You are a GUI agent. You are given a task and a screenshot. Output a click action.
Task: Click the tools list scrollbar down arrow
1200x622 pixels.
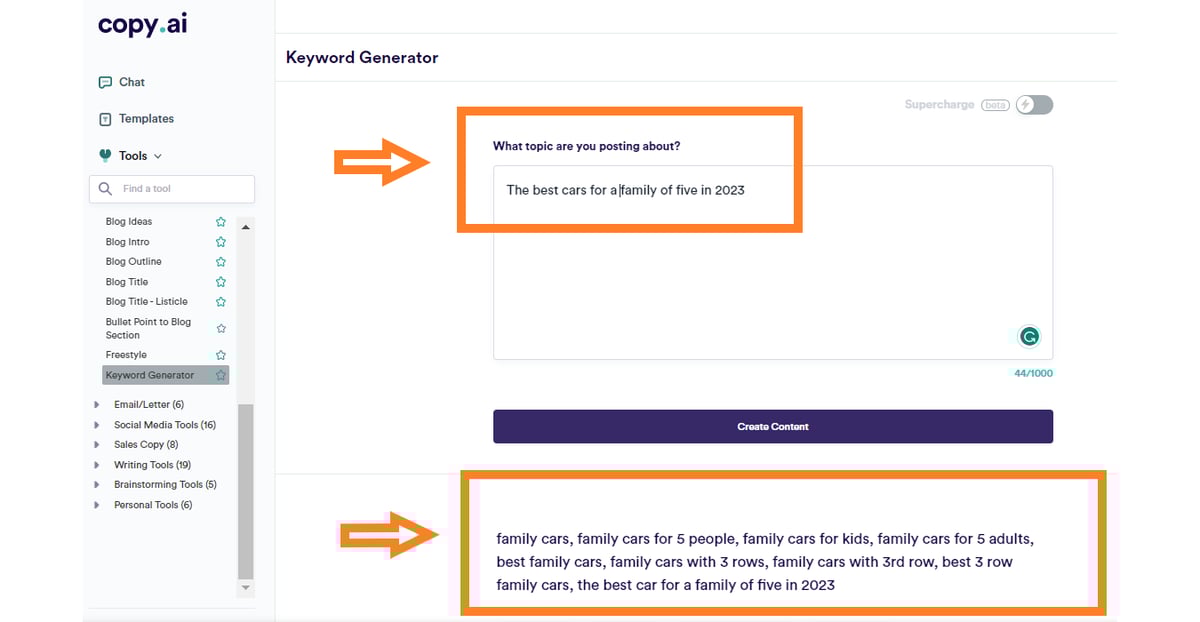point(246,588)
